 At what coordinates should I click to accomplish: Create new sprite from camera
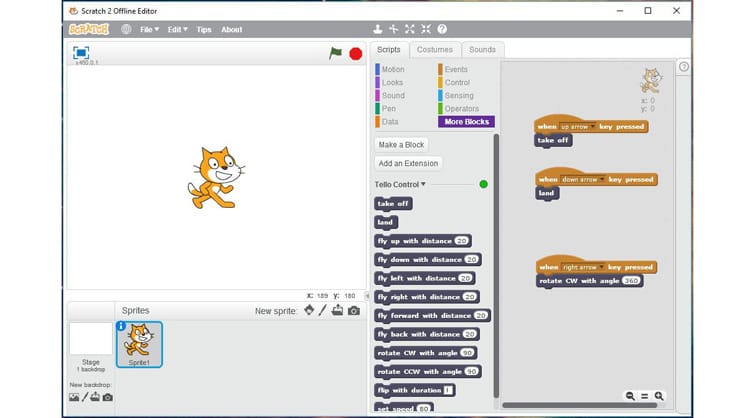click(x=354, y=311)
